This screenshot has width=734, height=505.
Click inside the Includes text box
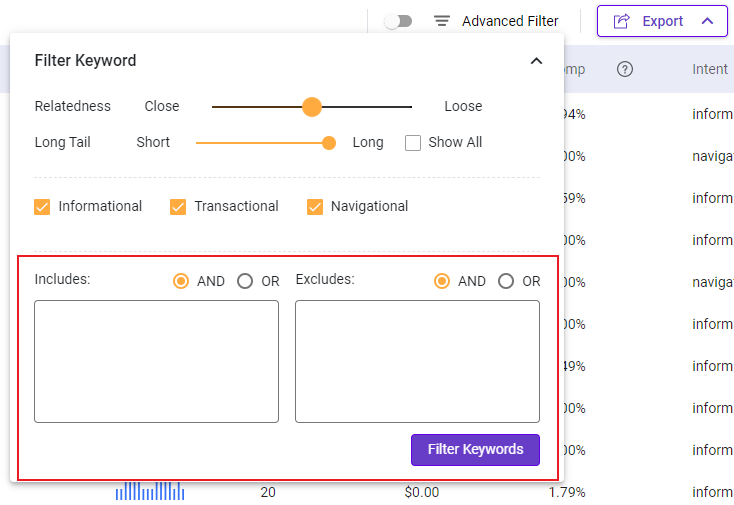(x=156, y=361)
